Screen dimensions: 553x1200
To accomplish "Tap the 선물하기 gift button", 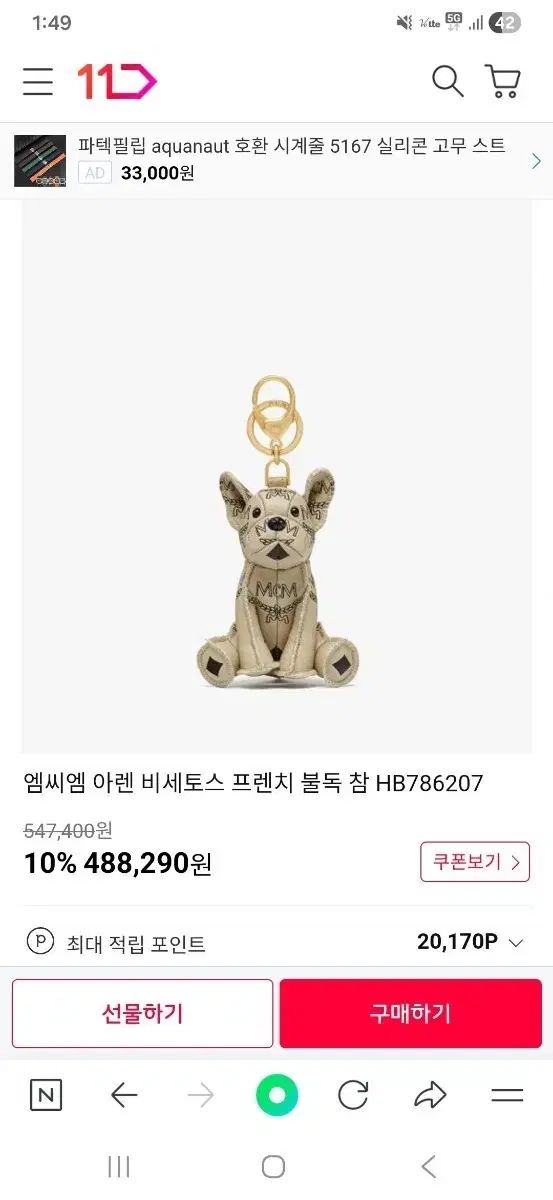I will click(x=142, y=1013).
